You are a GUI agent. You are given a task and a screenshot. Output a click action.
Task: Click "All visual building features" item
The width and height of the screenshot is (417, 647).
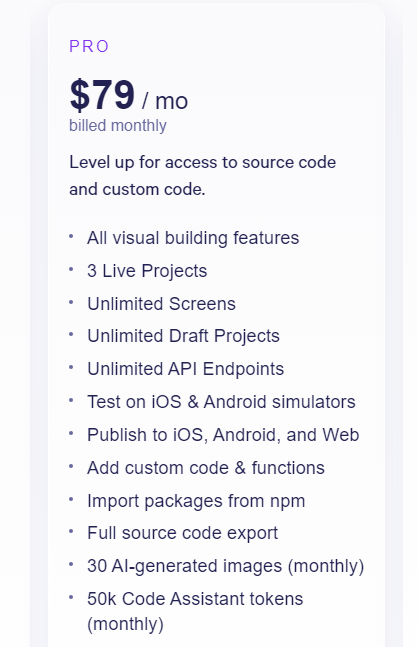point(193,238)
